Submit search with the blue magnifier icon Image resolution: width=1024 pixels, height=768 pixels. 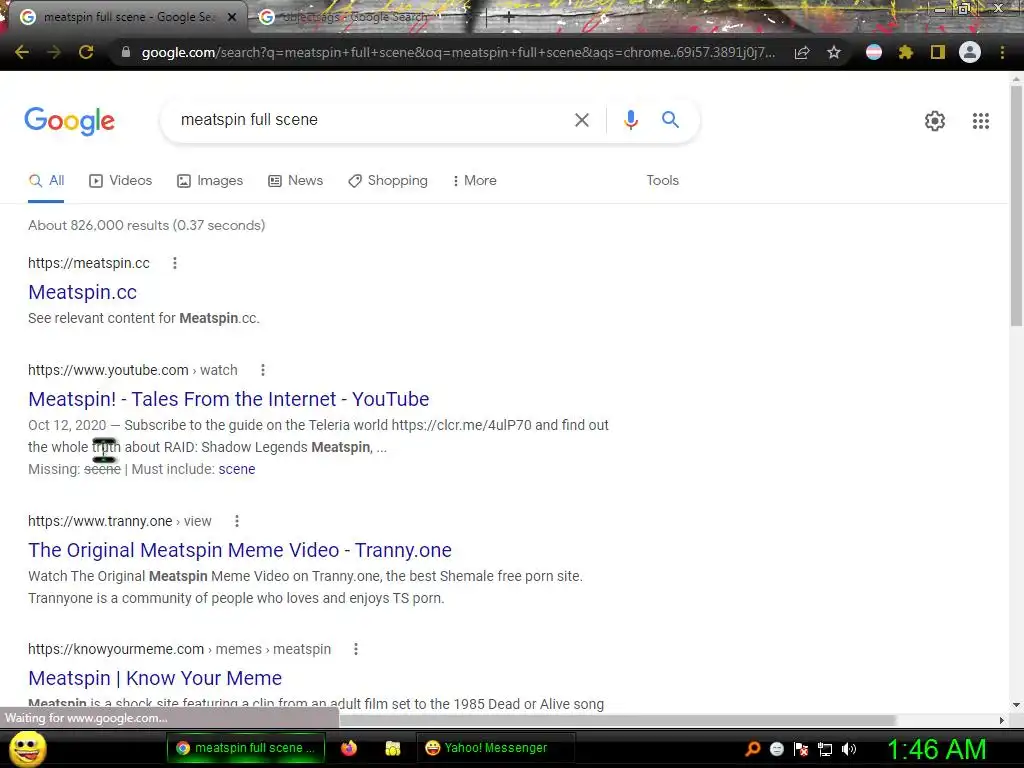(670, 120)
